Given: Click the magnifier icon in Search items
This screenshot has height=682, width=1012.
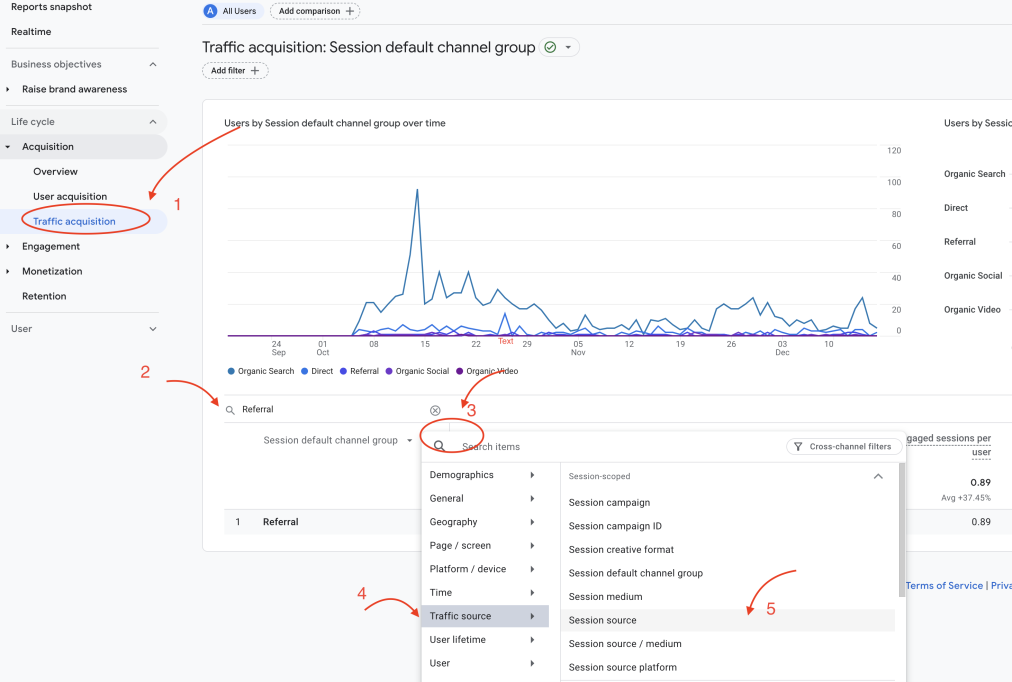Looking at the screenshot, I should pyautogui.click(x=439, y=447).
